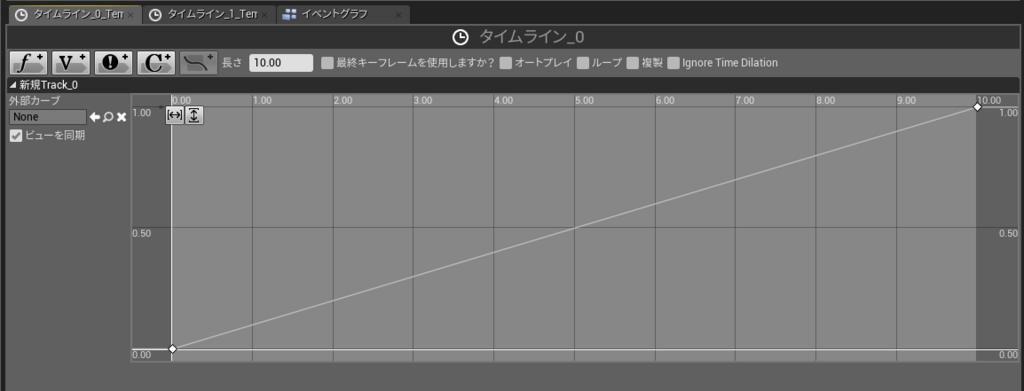The height and width of the screenshot is (391, 1024).
Task: Browse to the external curve with the magnifier icon
Action: pyautogui.click(x=108, y=117)
